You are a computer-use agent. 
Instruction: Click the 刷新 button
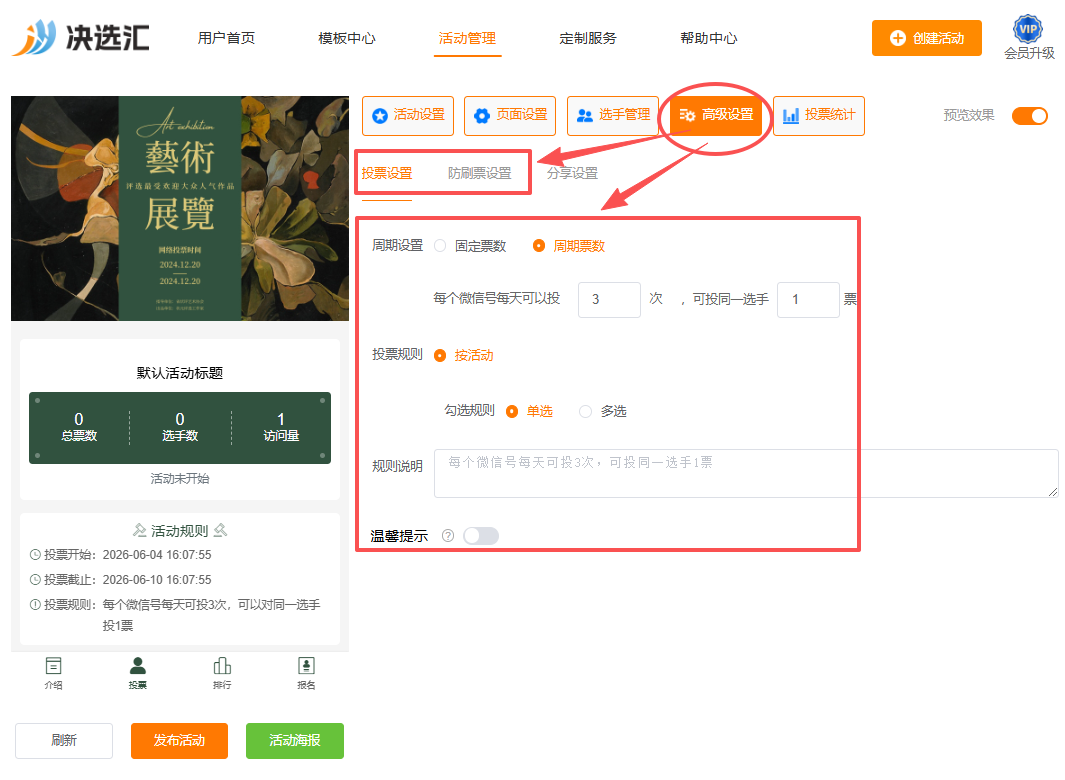(x=64, y=740)
